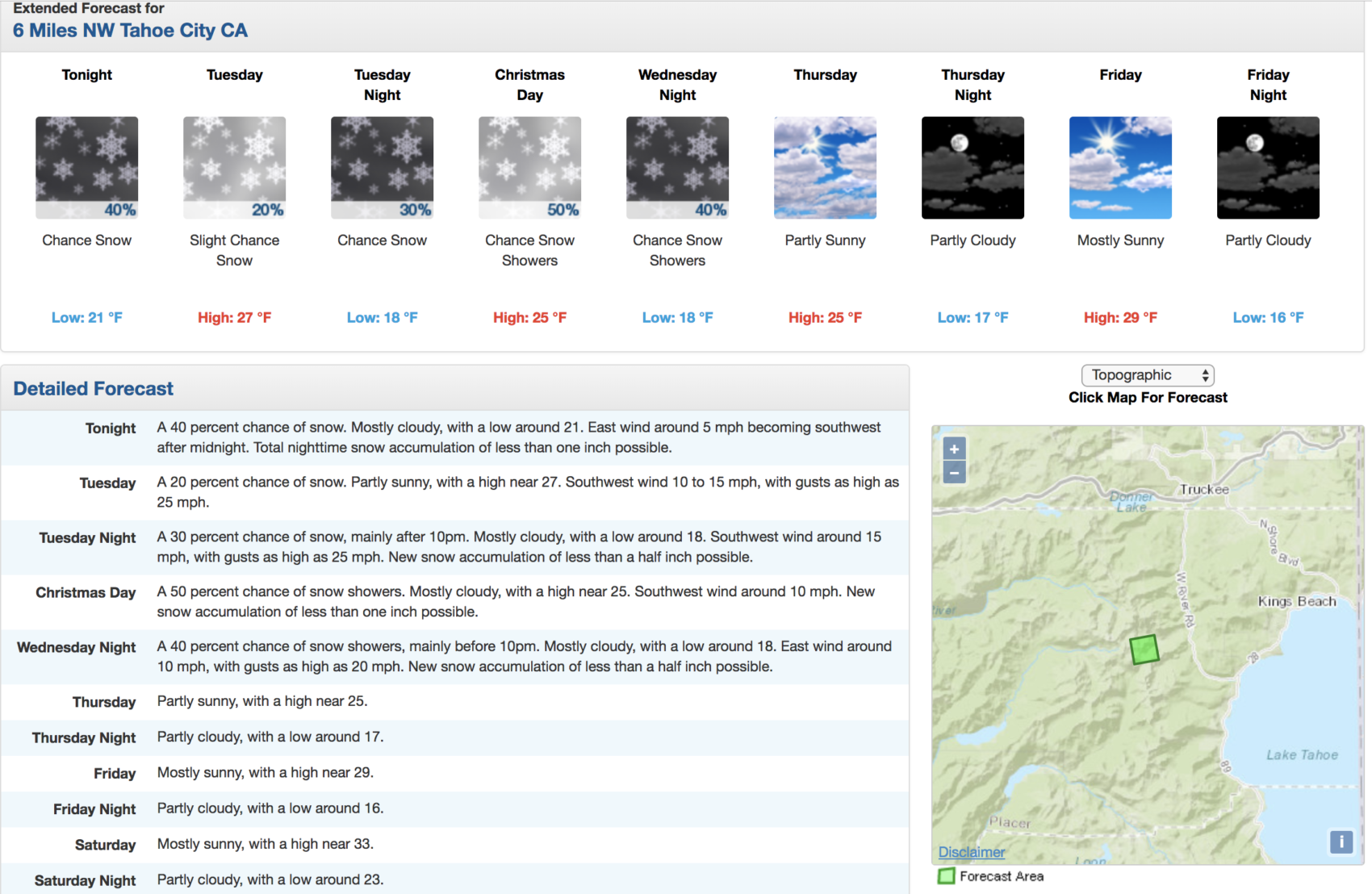This screenshot has width=1372, height=894.
Task: Click the Wednesday Night row label in detailed forecast
Action: pyautogui.click(x=77, y=648)
